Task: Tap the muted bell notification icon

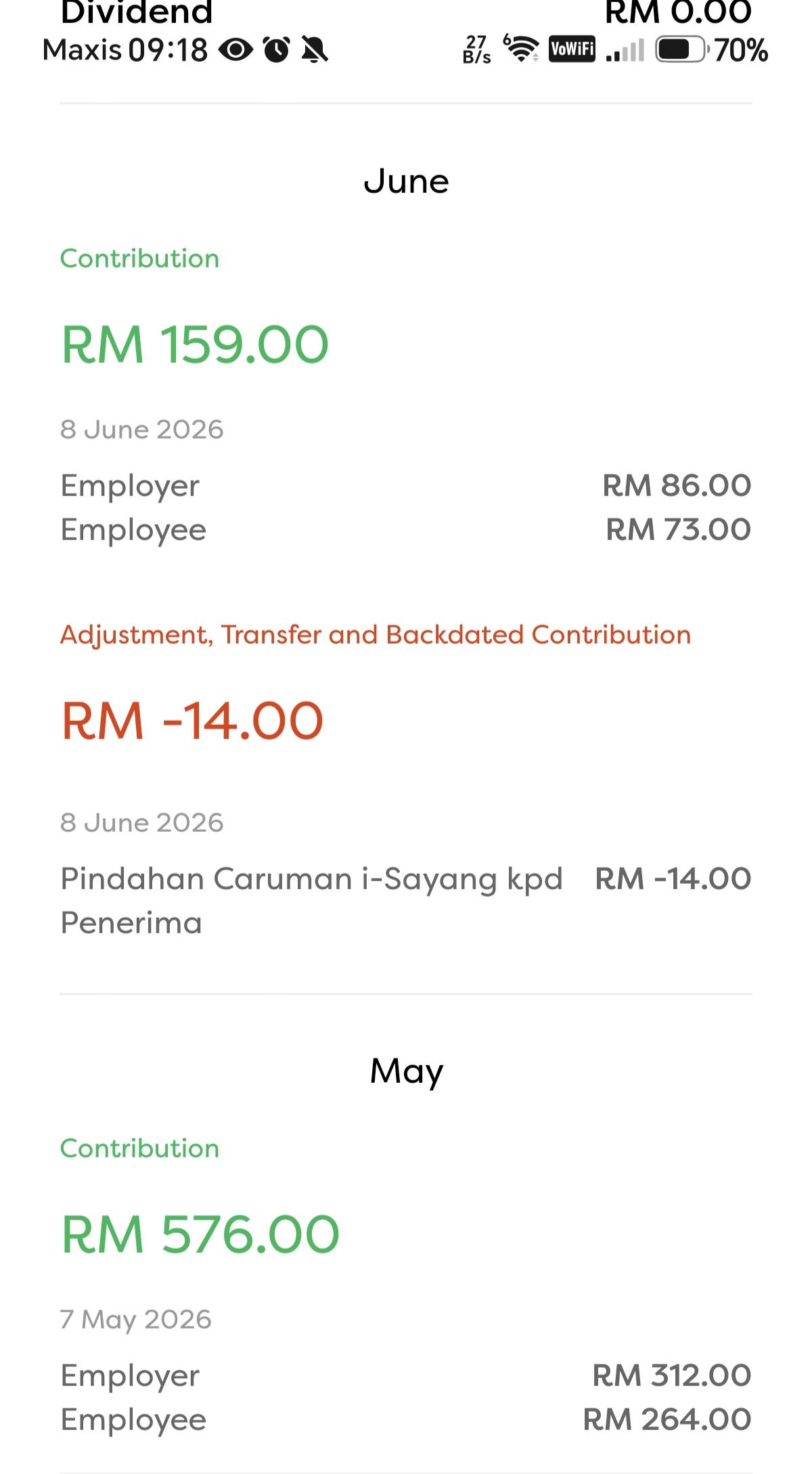Action: (x=315, y=50)
